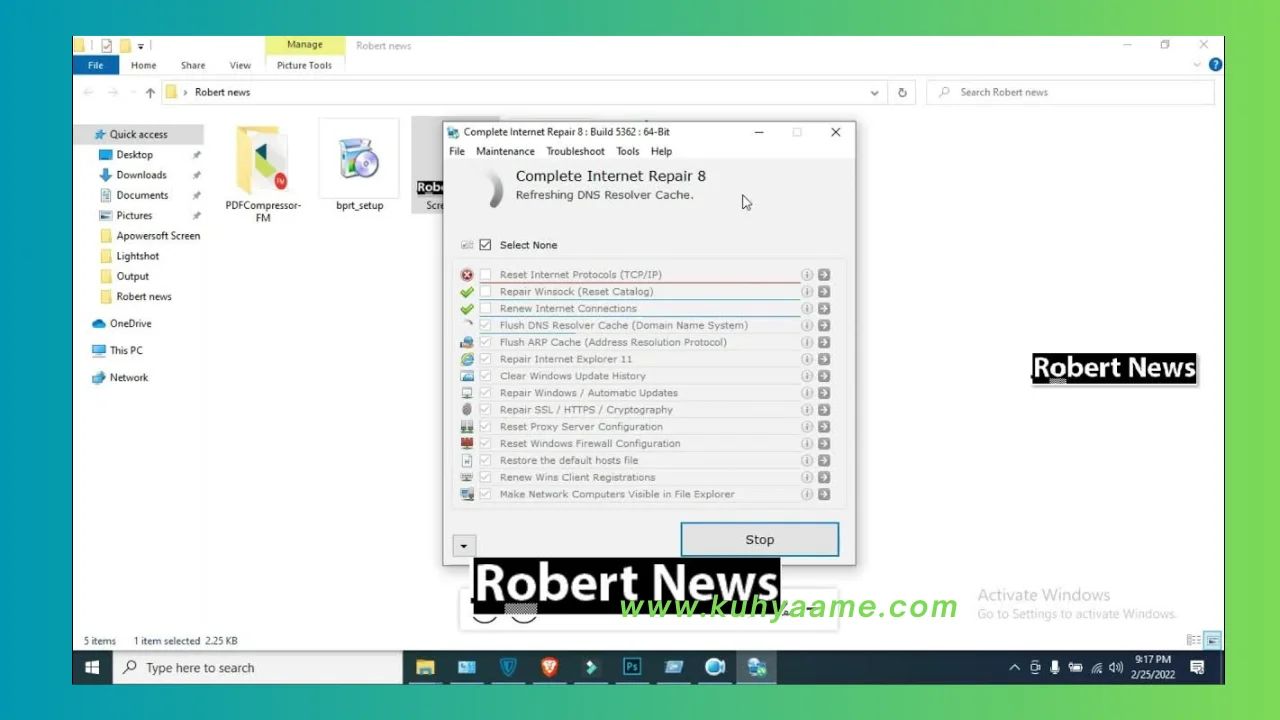
Task: Open the Troubleshoot menu
Action: [x=575, y=152]
